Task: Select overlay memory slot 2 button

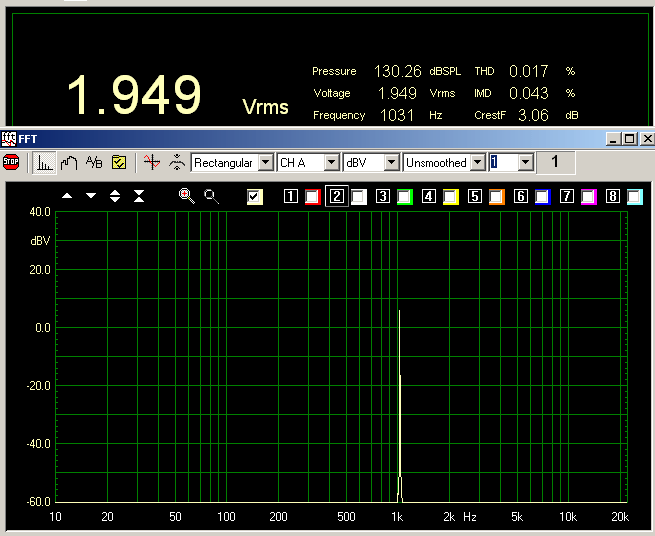Action: pyautogui.click(x=337, y=197)
